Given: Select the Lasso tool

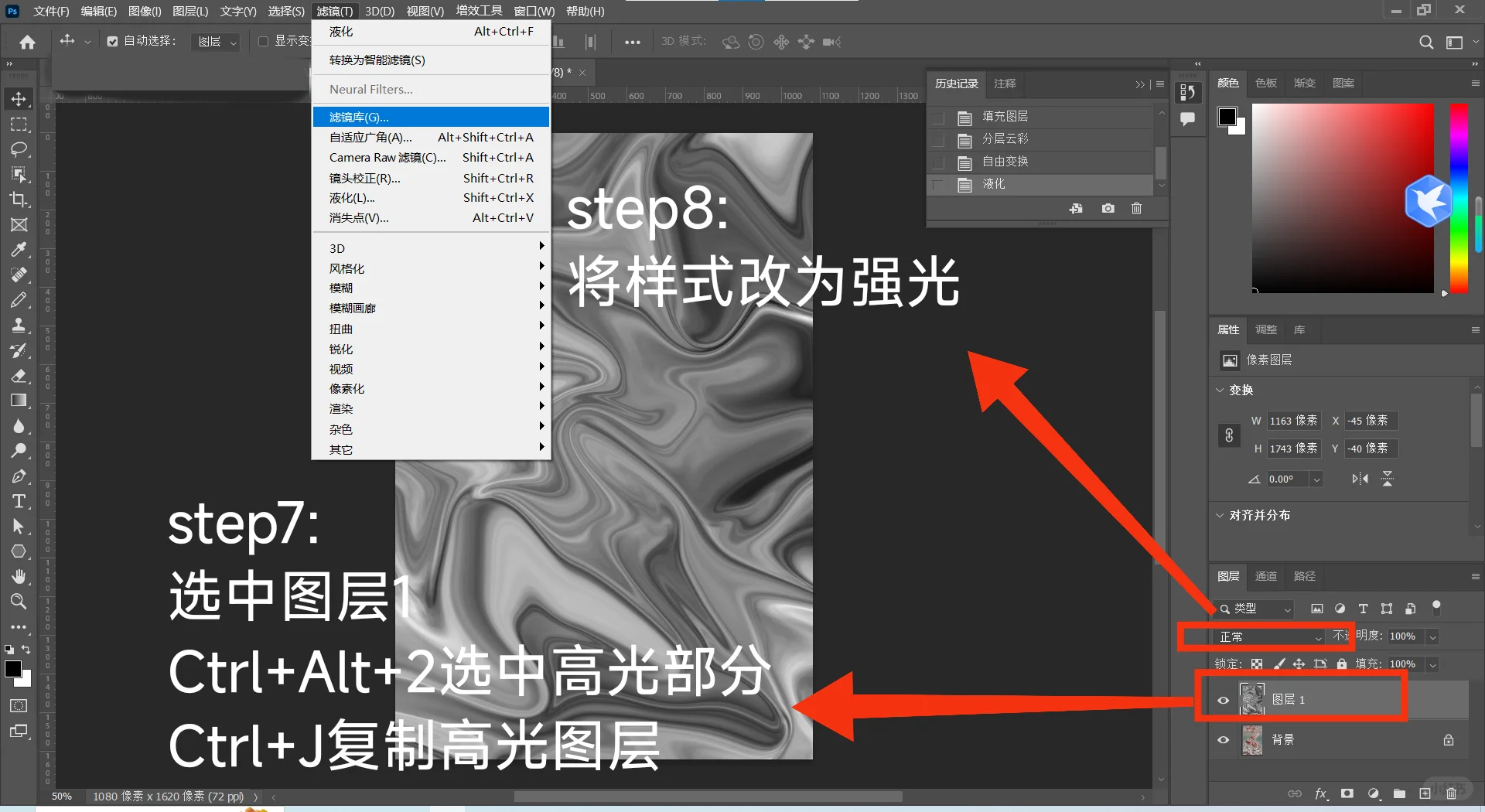Looking at the screenshot, I should 19,149.
